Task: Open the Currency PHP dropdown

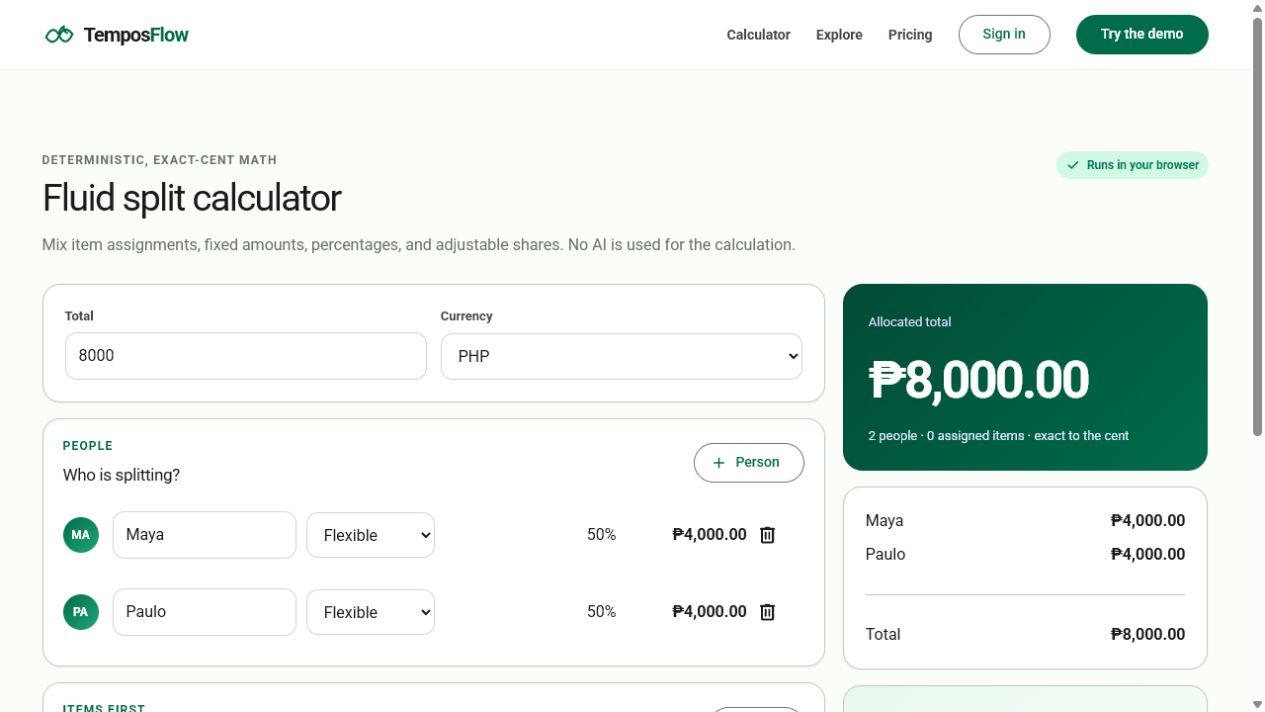Action: pos(621,356)
